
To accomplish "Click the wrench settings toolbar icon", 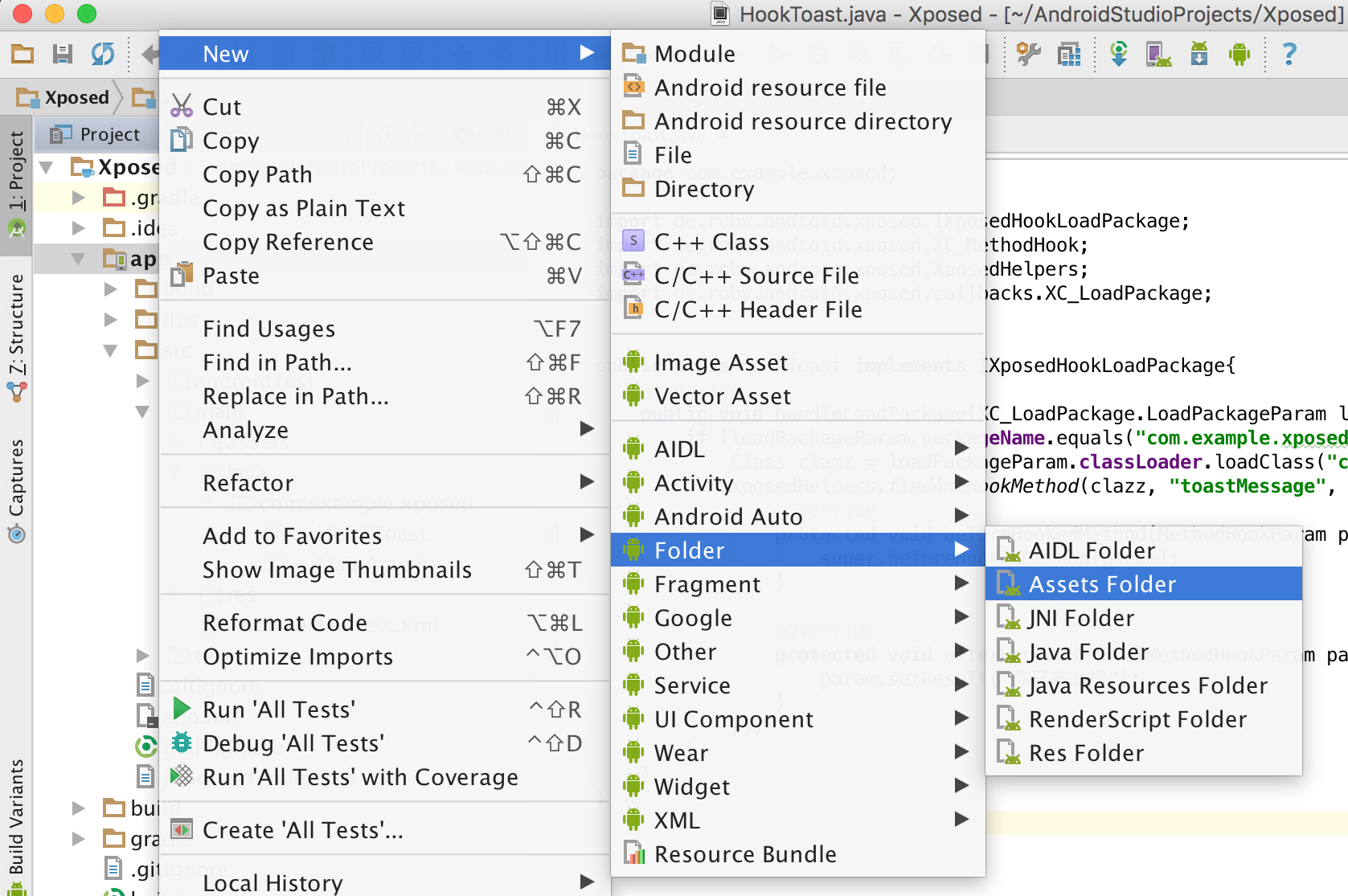I will (1028, 55).
